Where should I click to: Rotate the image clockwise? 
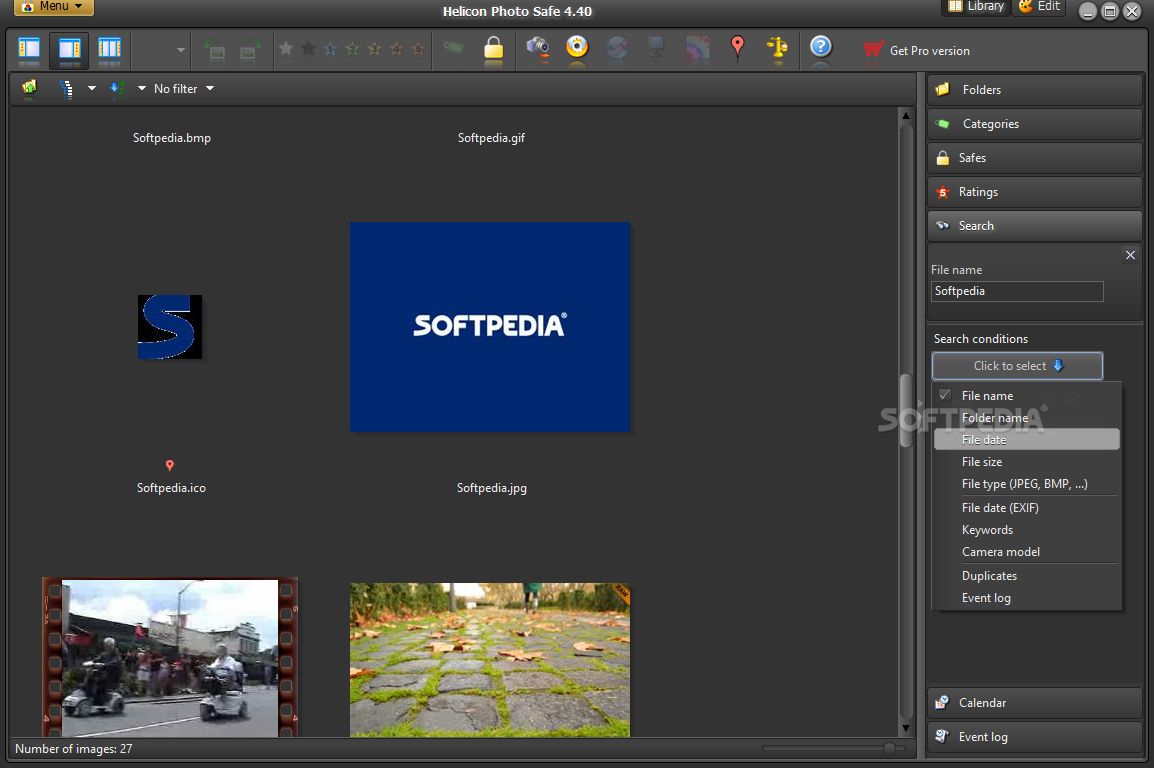pyautogui.click(x=250, y=49)
